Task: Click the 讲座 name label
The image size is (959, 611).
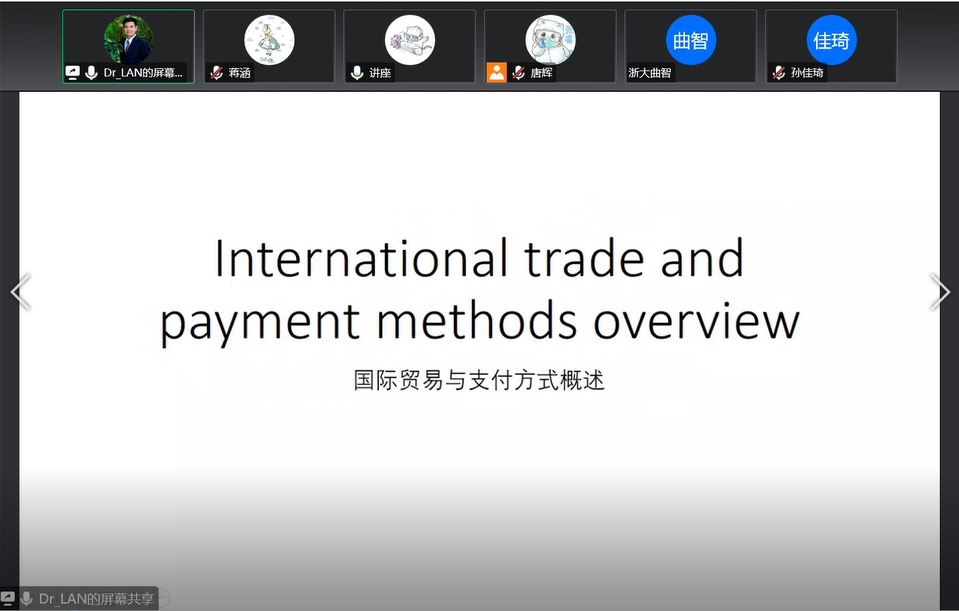Action: [x=380, y=73]
